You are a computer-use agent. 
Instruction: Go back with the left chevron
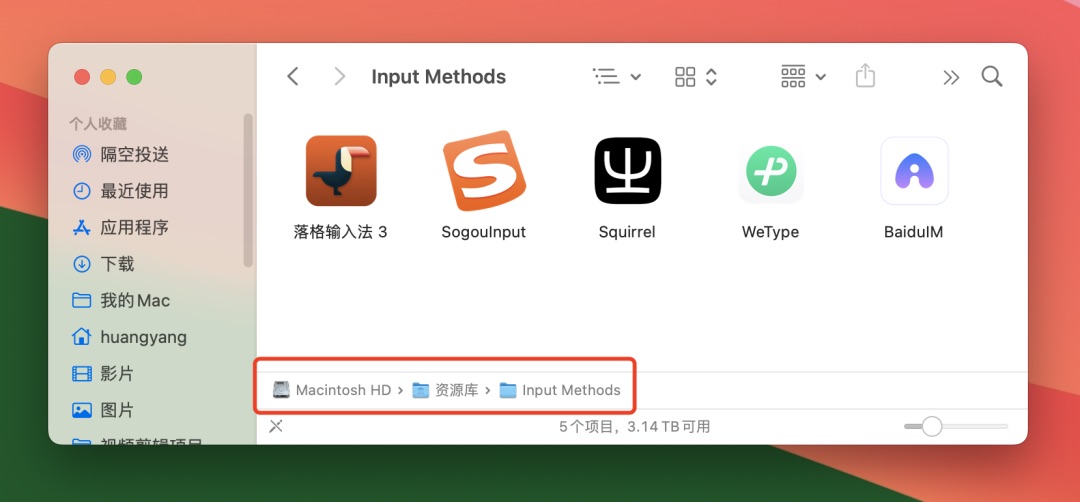click(x=293, y=76)
